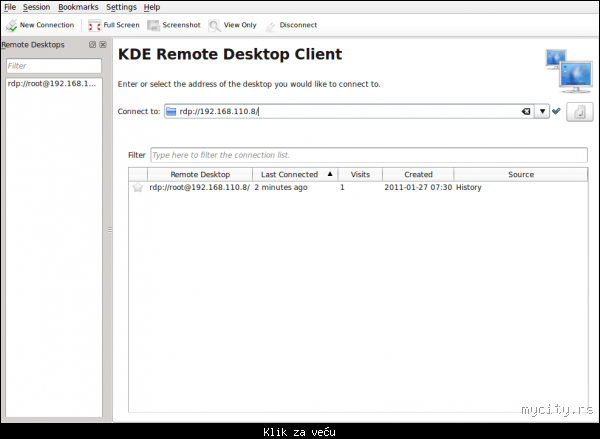Open the Help menu
This screenshot has width=600, height=439.
coord(152,7)
